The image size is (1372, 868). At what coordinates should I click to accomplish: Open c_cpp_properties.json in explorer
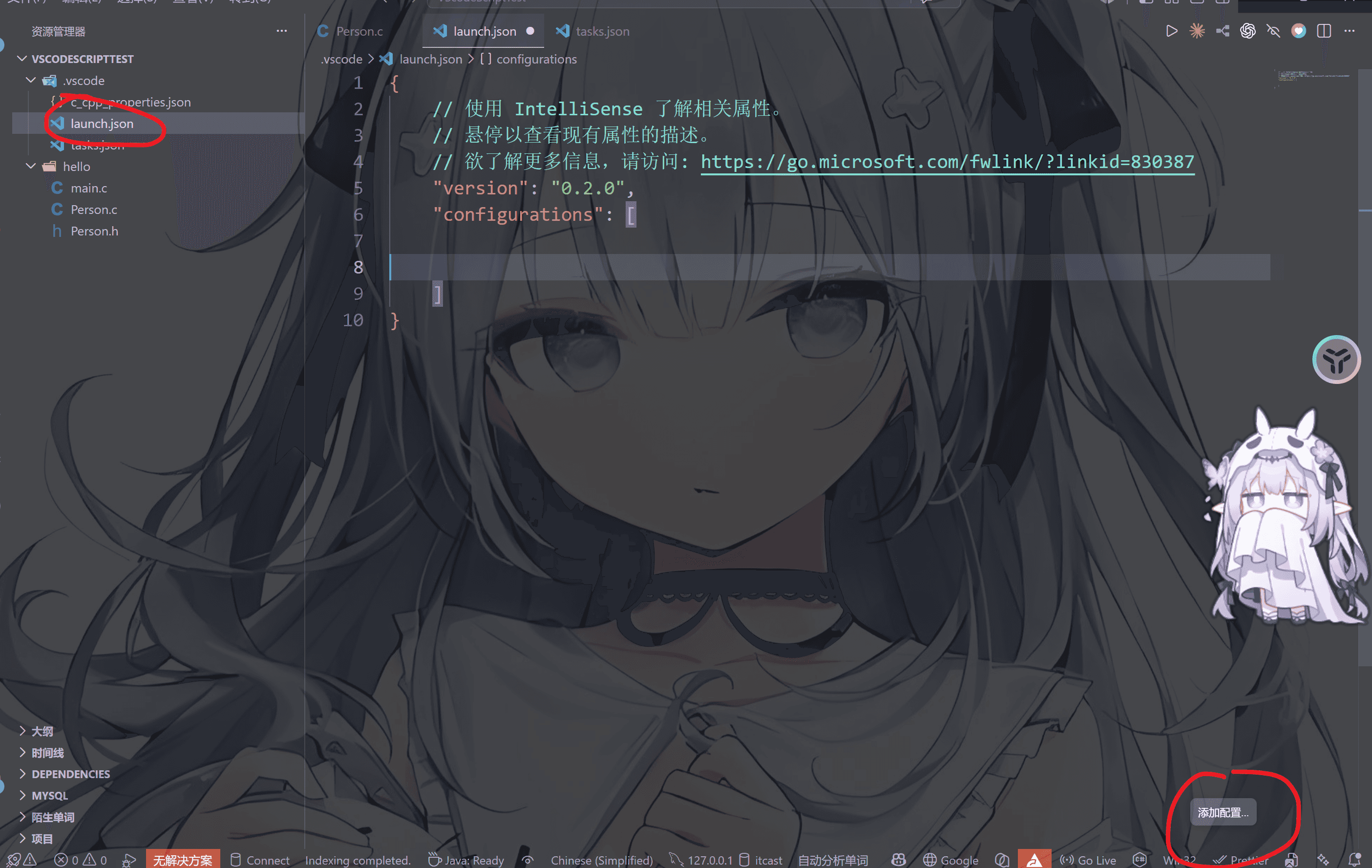[x=130, y=102]
